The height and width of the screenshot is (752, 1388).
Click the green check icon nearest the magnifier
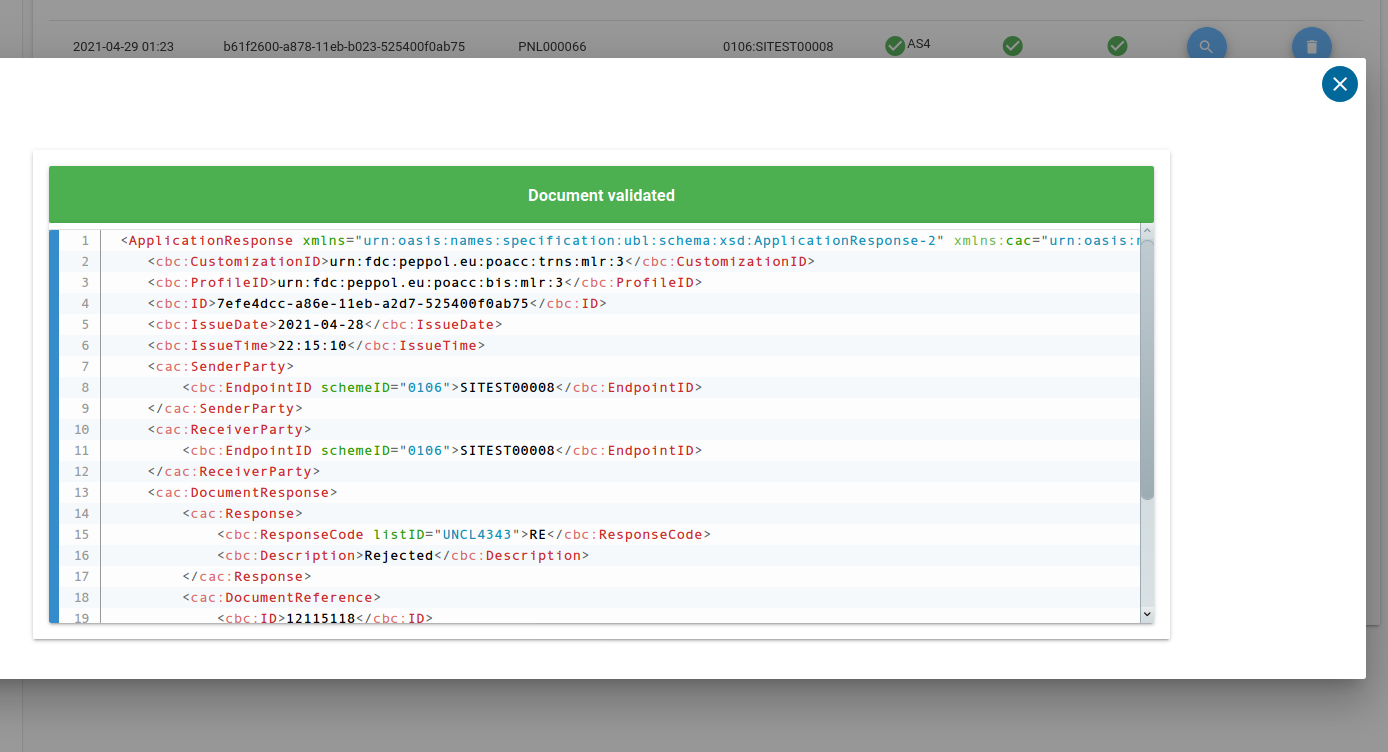click(1118, 46)
